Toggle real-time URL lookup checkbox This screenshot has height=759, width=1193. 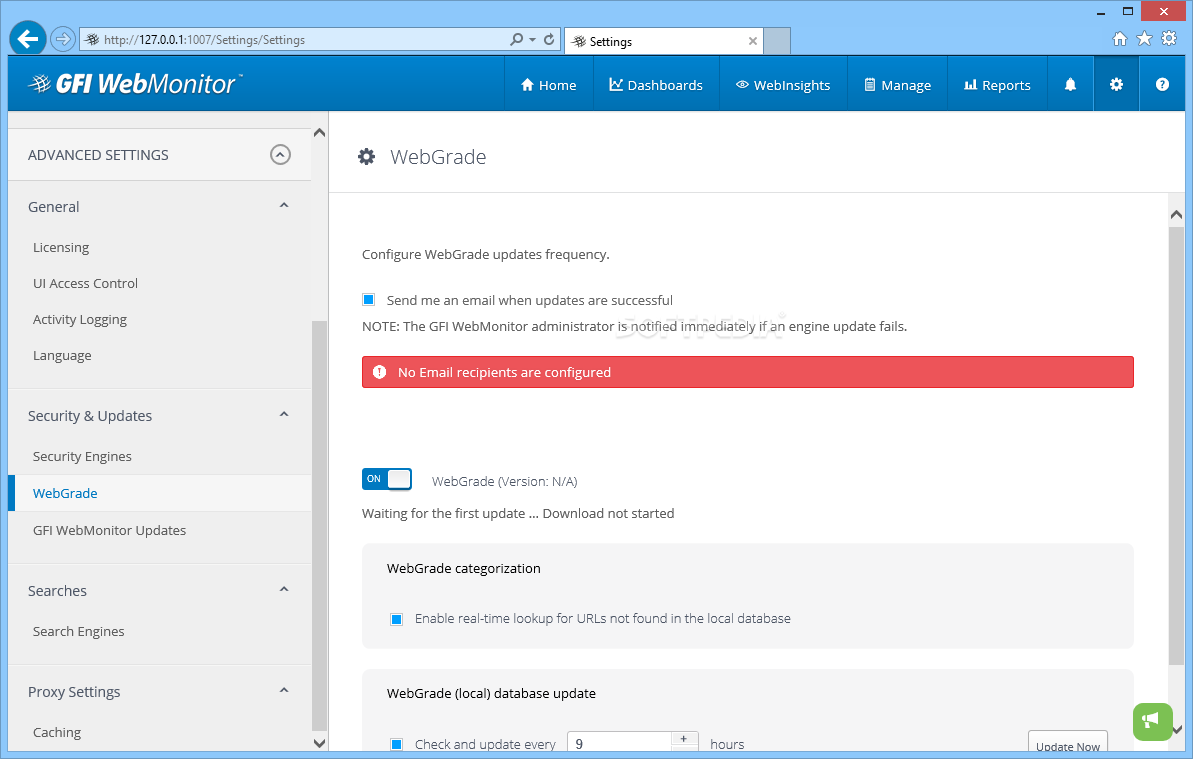[396, 619]
